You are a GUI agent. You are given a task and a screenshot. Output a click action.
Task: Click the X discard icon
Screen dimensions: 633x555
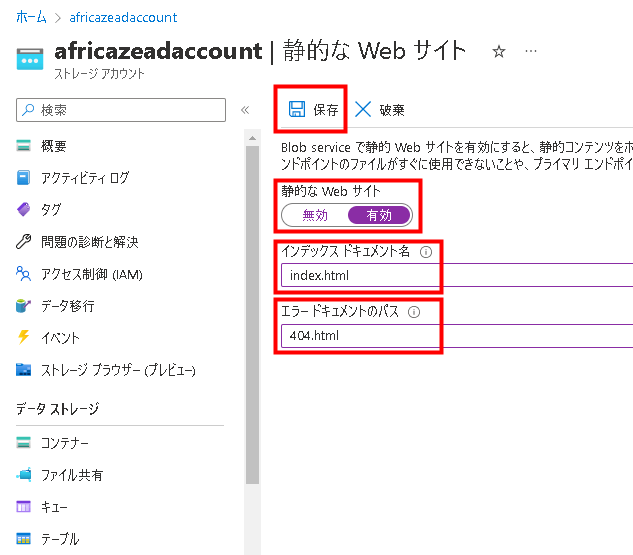363,109
